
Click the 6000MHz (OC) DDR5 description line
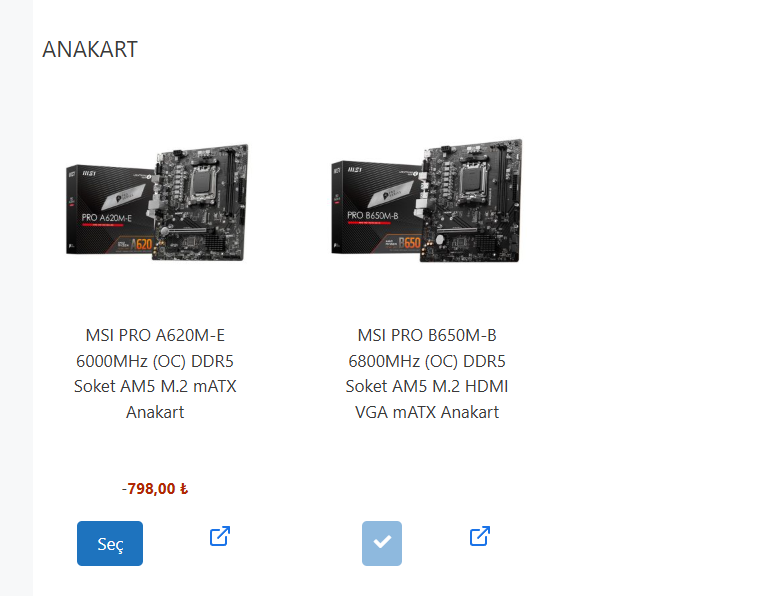[x=155, y=361]
